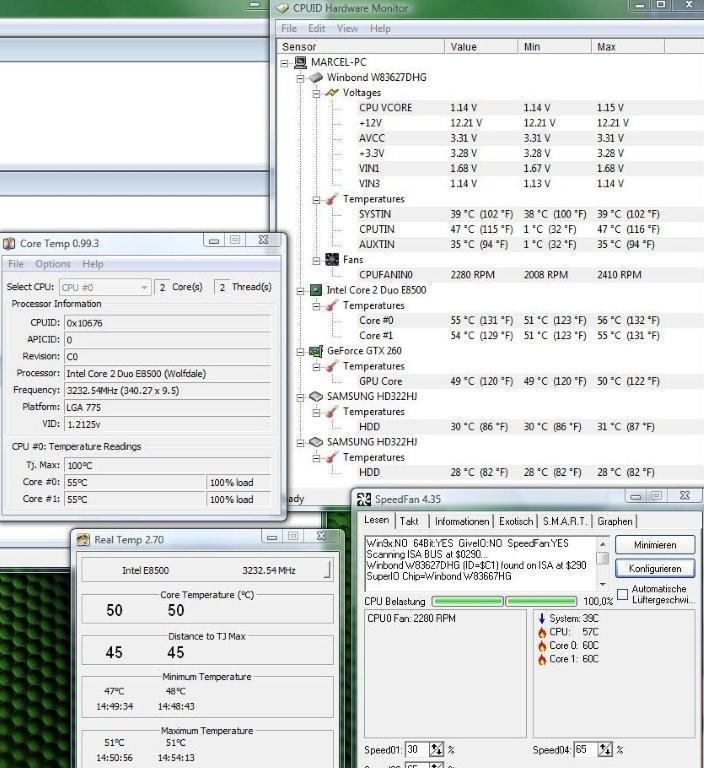Click the CPUID Hardware Monitor title icon

(283, 8)
